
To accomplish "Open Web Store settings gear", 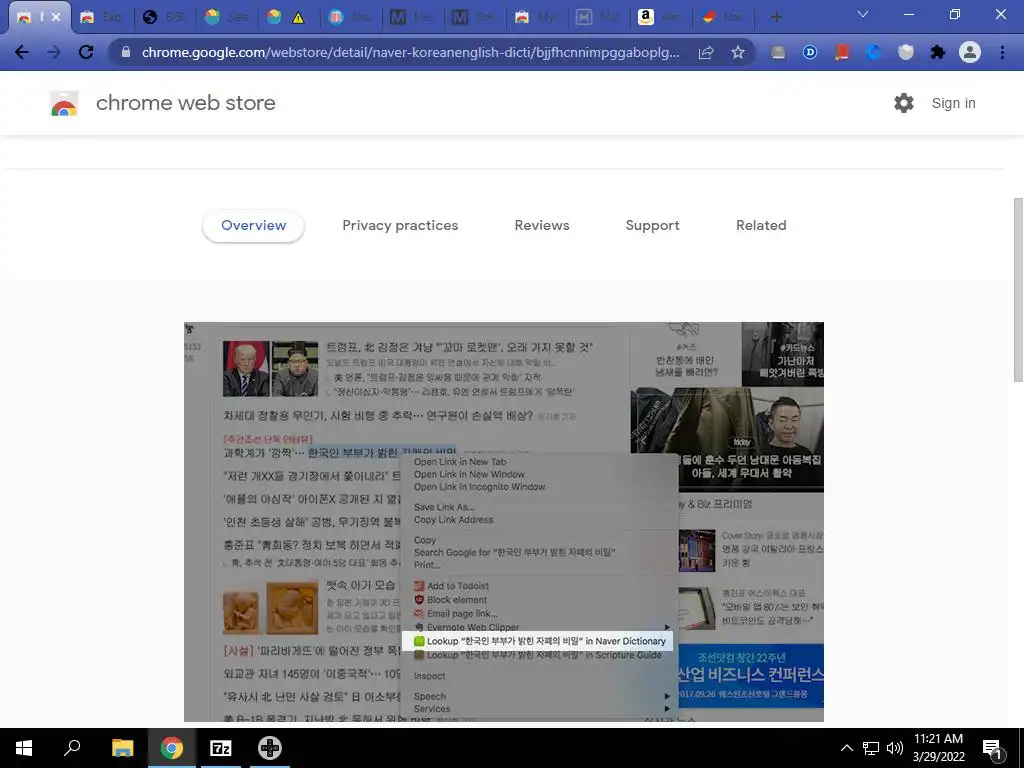I will 904,103.
